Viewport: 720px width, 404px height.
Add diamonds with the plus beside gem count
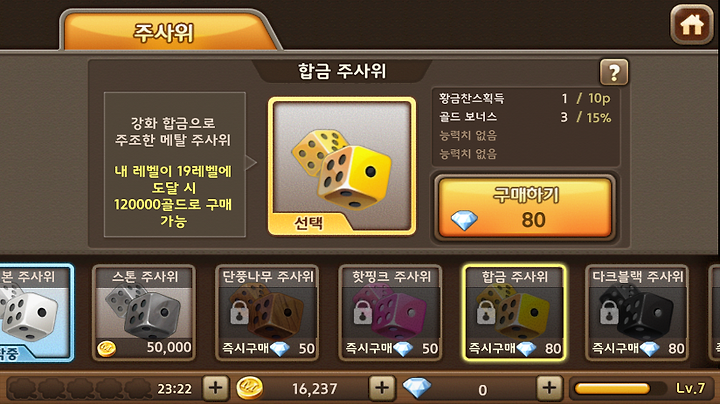tap(549, 388)
